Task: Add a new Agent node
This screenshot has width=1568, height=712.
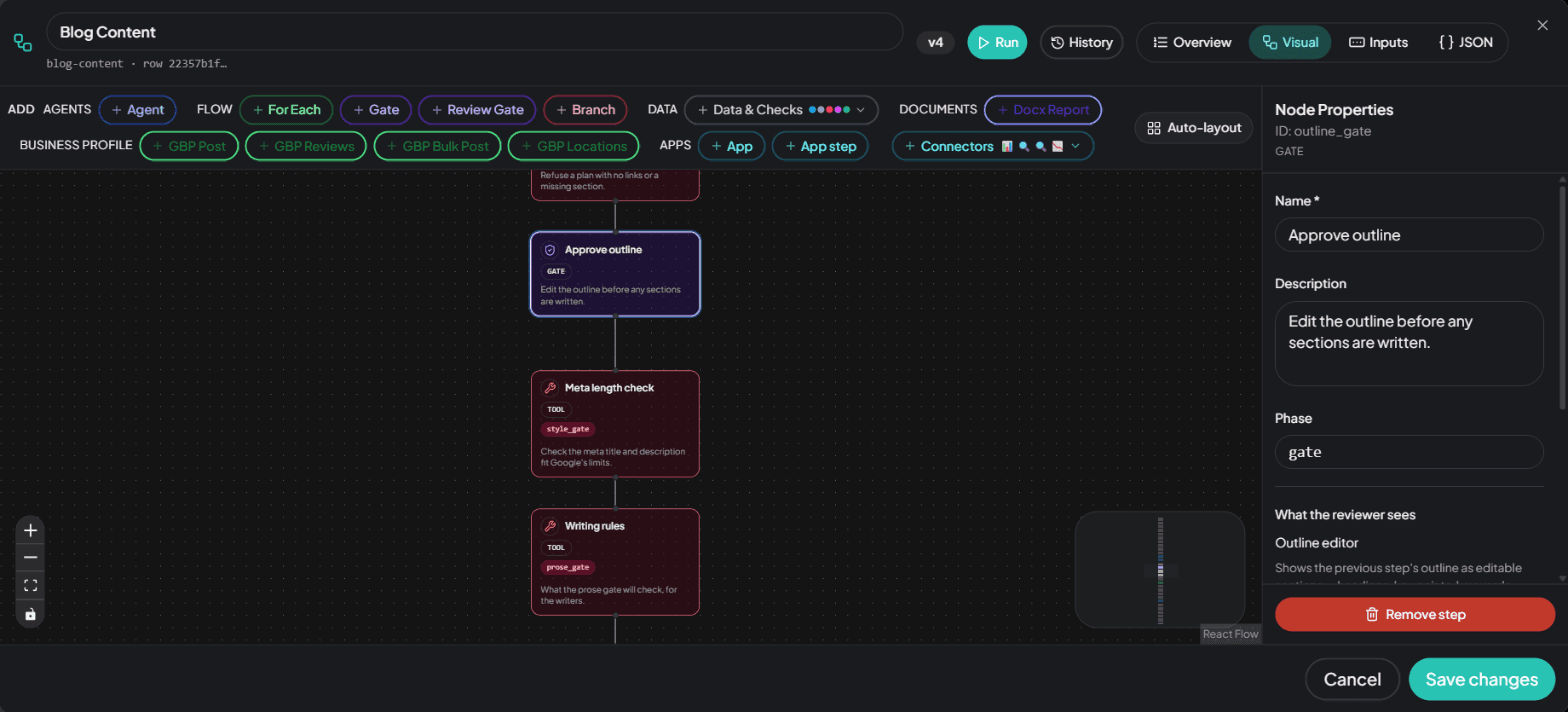Action: coord(138,110)
